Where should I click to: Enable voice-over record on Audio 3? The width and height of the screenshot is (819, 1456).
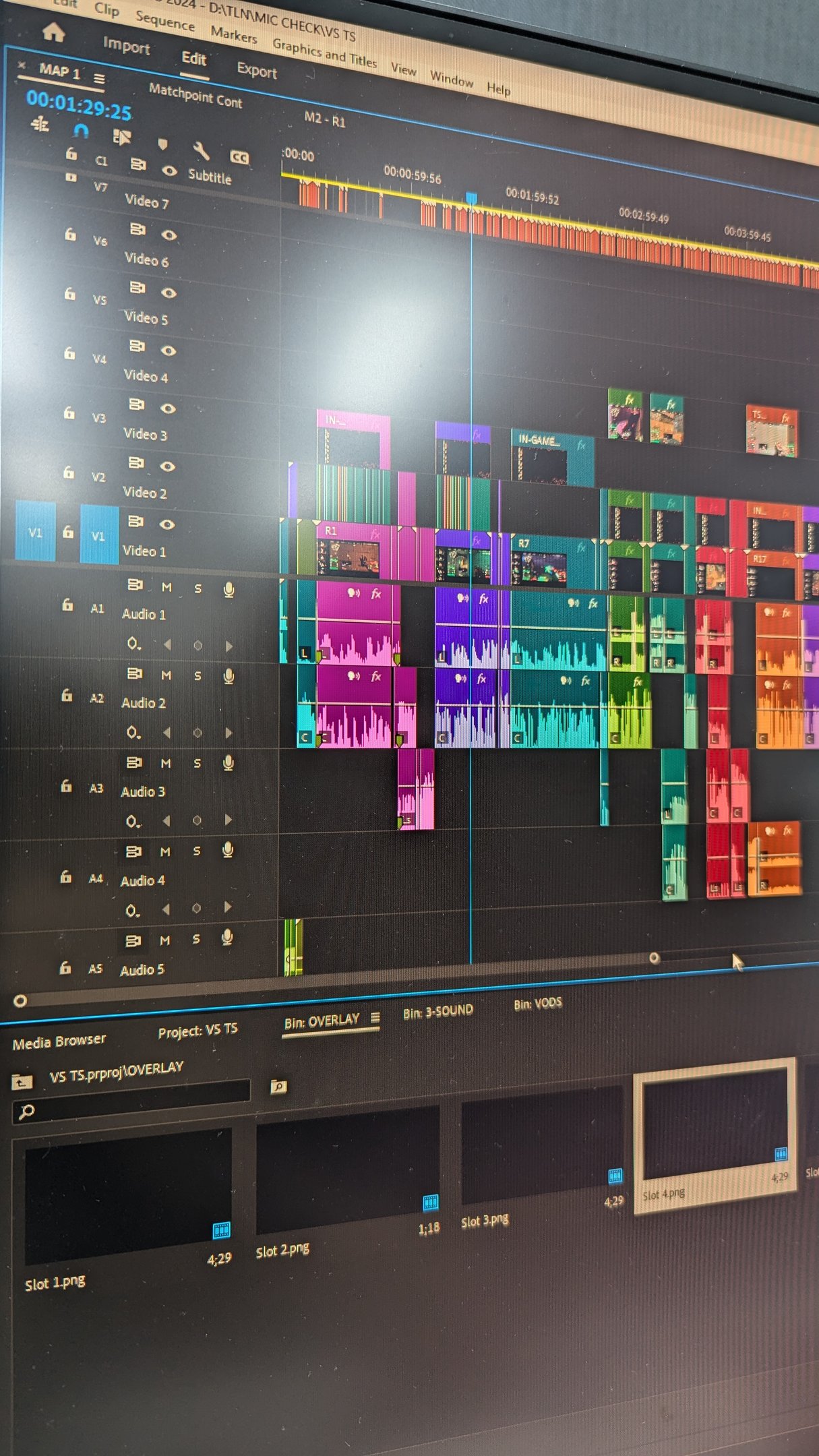(x=229, y=762)
